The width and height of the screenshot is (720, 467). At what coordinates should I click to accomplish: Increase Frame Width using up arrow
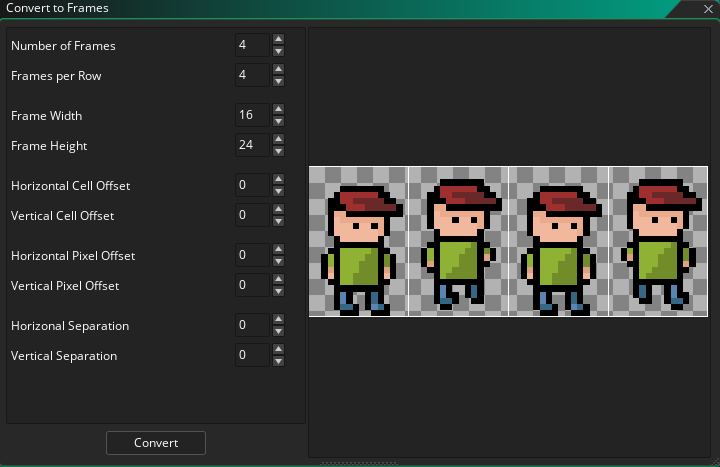tap(278, 109)
